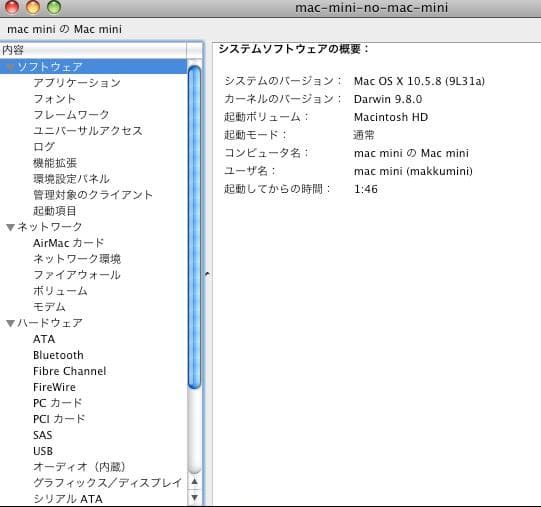
Task: Click the Darwin 9.8.0 kernel value
Action: click(x=388, y=99)
